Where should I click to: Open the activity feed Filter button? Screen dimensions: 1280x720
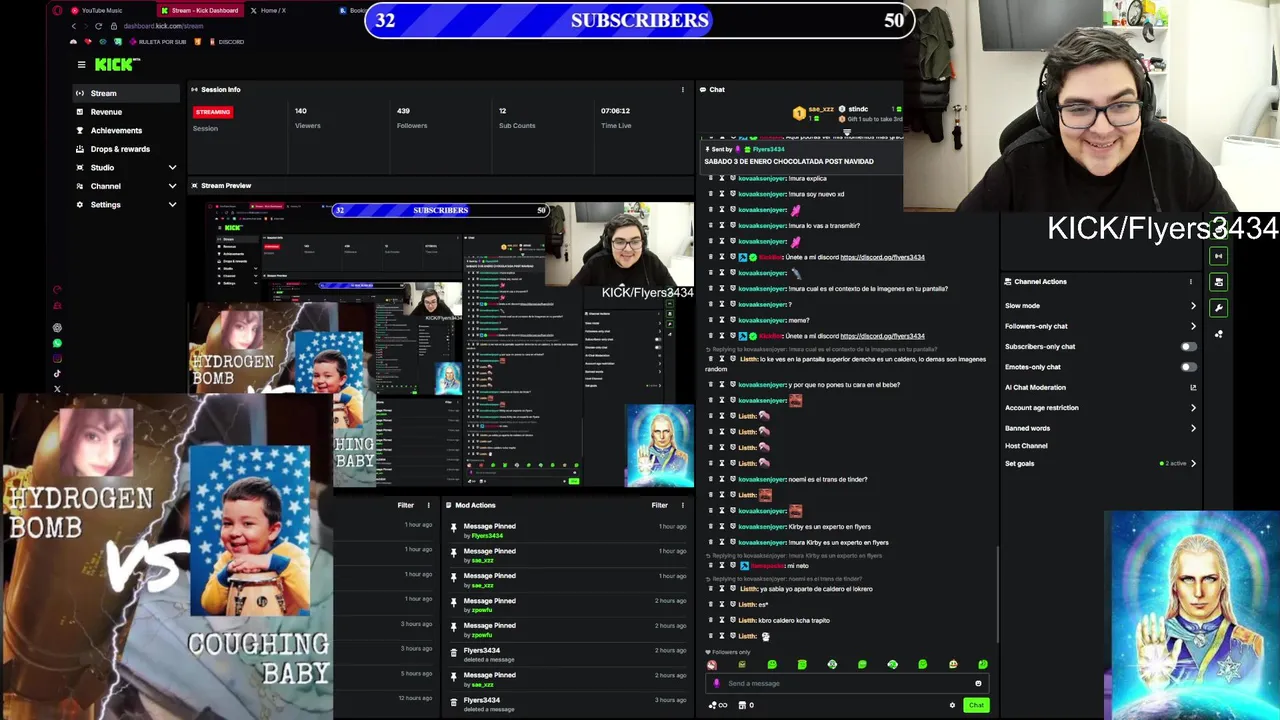tap(405, 505)
